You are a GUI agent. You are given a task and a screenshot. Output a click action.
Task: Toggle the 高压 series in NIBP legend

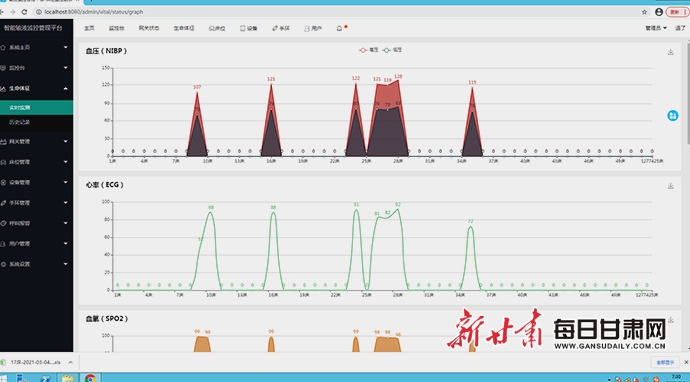click(x=369, y=50)
